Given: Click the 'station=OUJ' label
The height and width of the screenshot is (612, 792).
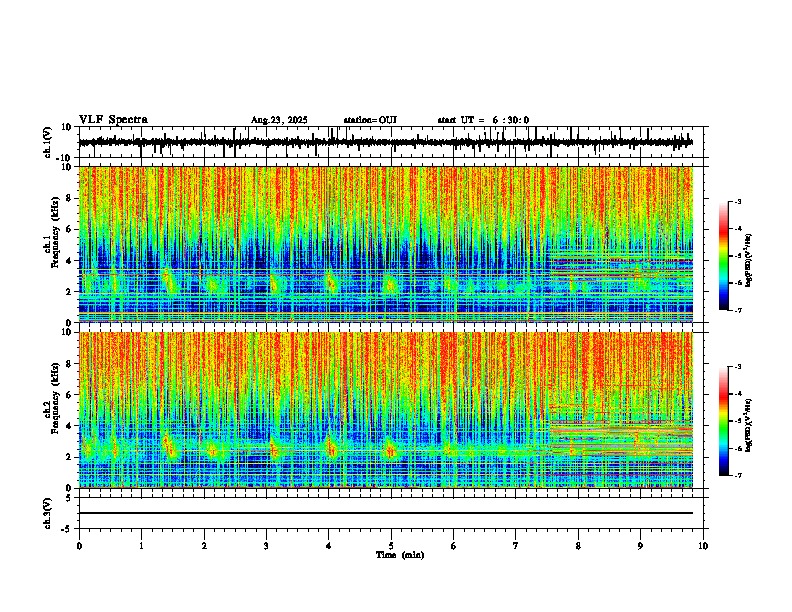Looking at the screenshot, I should click(x=370, y=120).
